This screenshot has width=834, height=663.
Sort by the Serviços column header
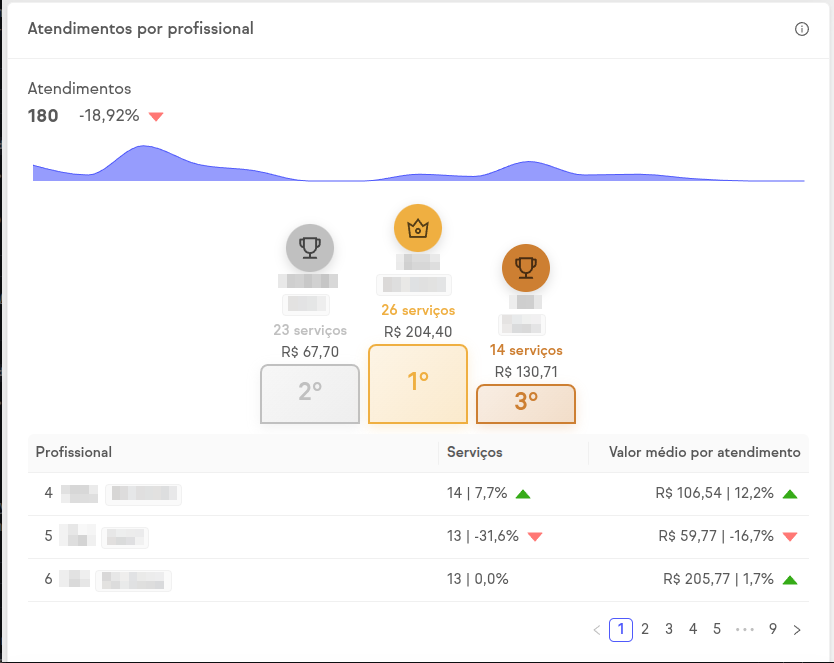point(475,452)
